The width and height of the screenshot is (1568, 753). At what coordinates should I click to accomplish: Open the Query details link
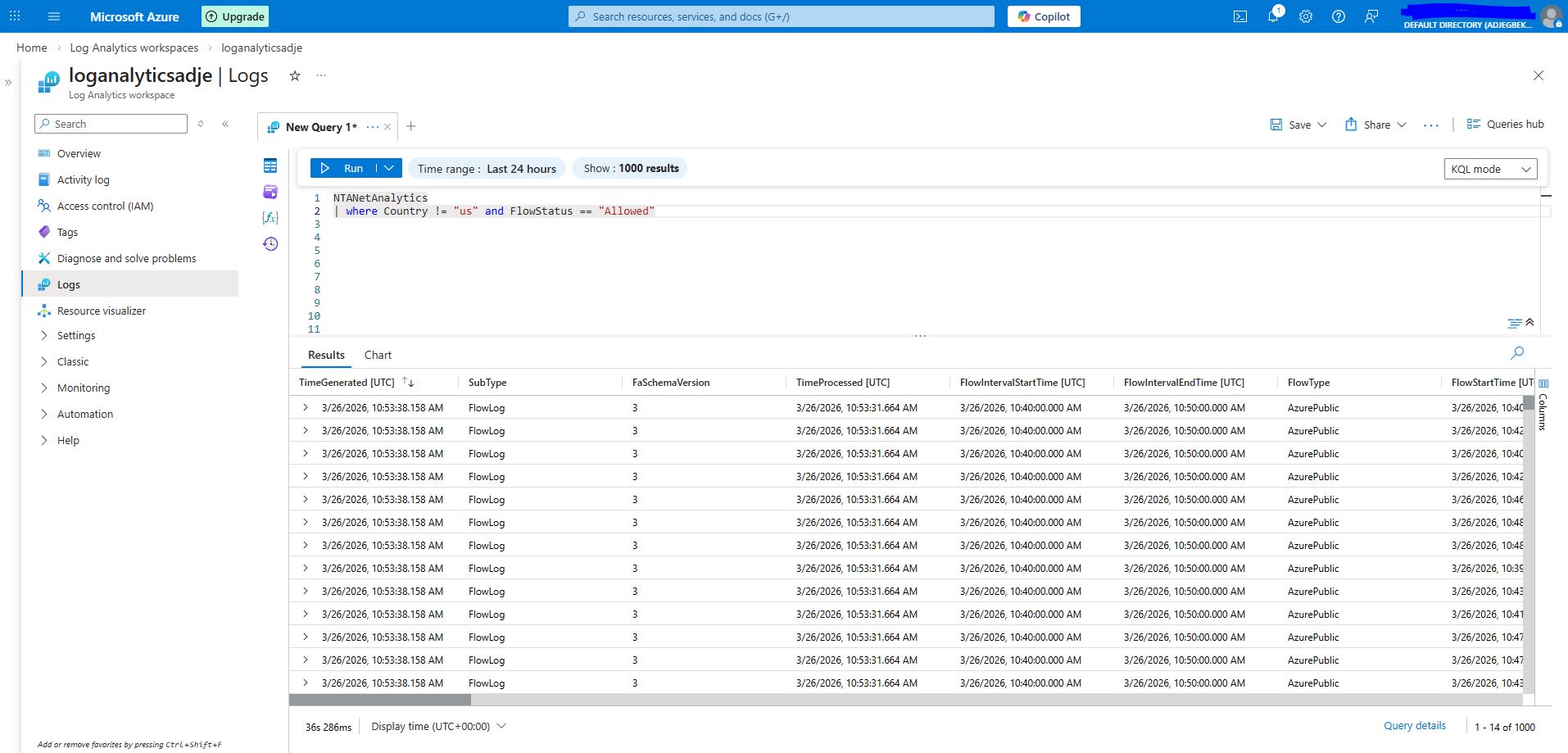[1414, 726]
